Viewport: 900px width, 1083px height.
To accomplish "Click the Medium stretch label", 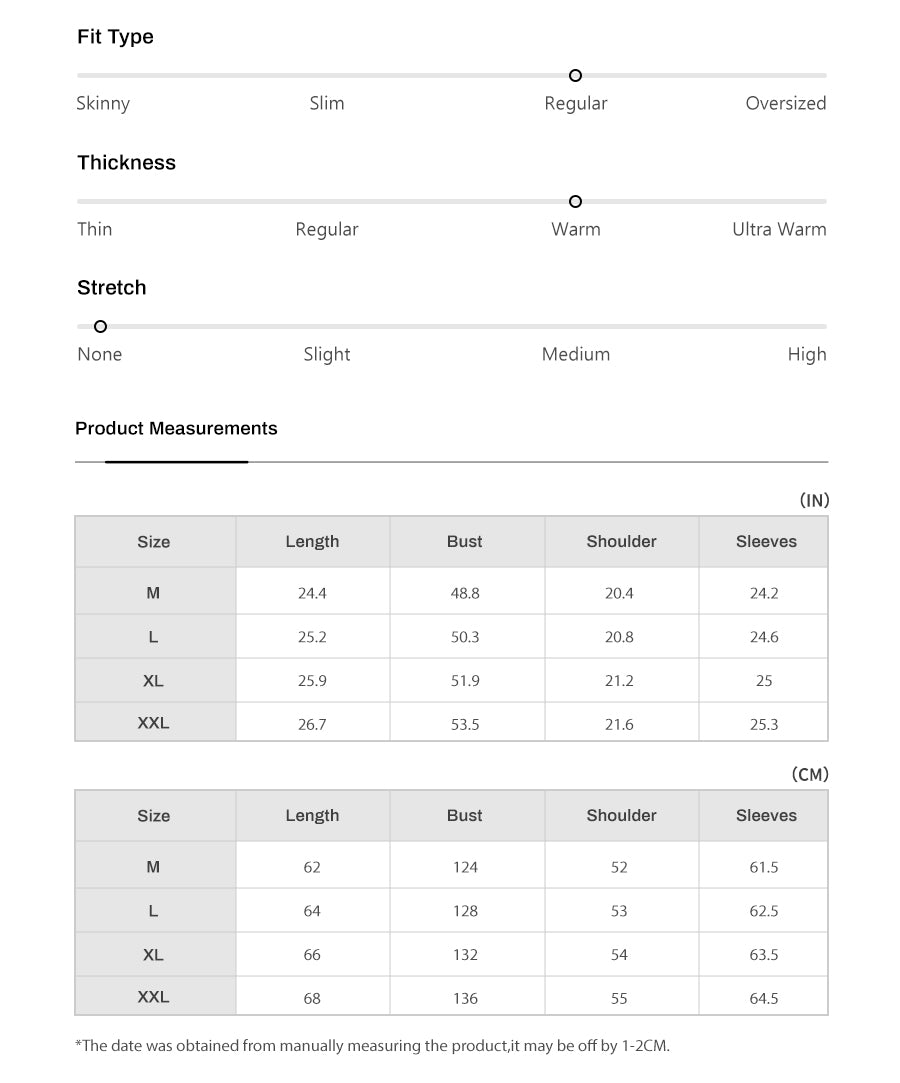I will (576, 354).
